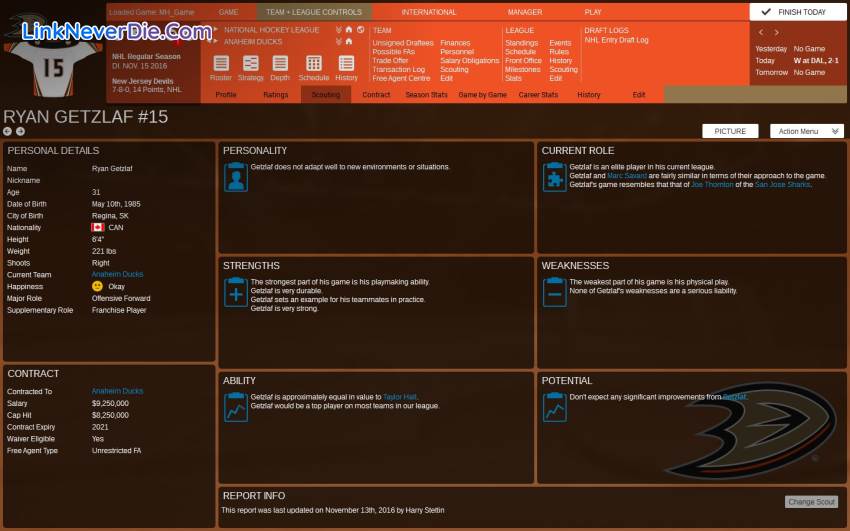Viewport: 850px width, 531px height.
Task: Click the Potential chart icon
Action: pyautogui.click(x=555, y=407)
